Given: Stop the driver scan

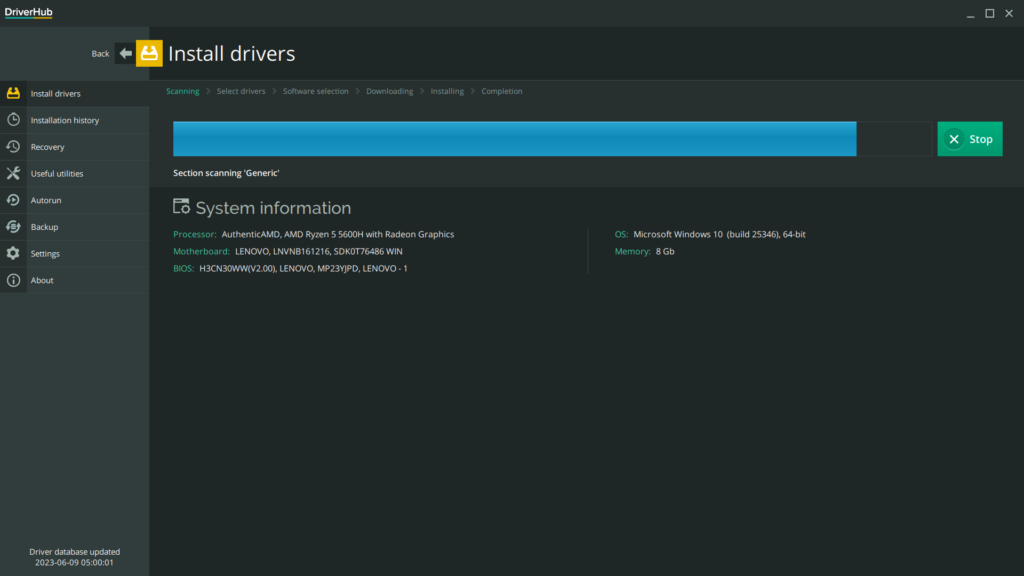Looking at the screenshot, I should click(969, 139).
